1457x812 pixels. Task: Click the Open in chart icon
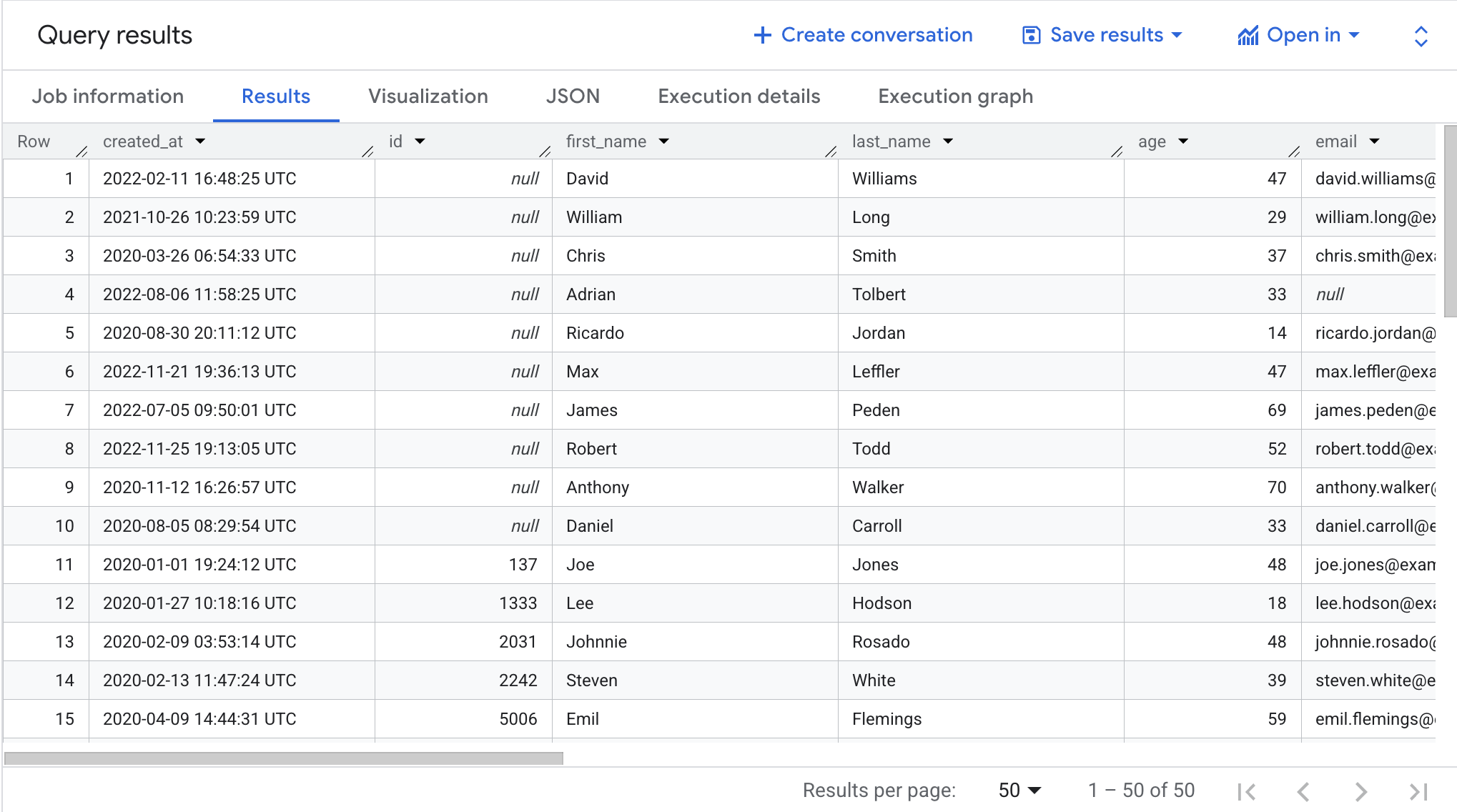[x=1248, y=35]
